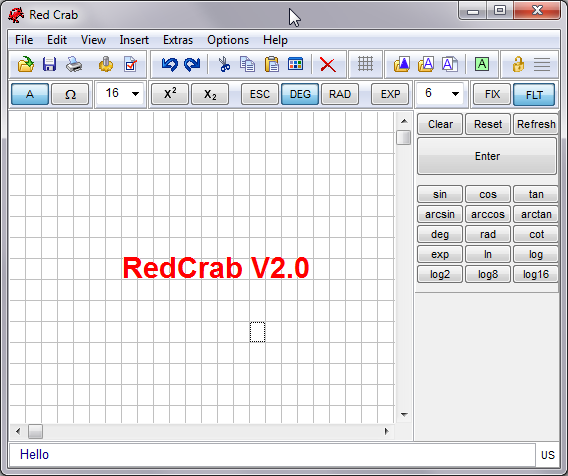Image resolution: width=568 pixels, height=476 pixels.
Task: Click the document text box icon with A
Action: tap(450, 64)
